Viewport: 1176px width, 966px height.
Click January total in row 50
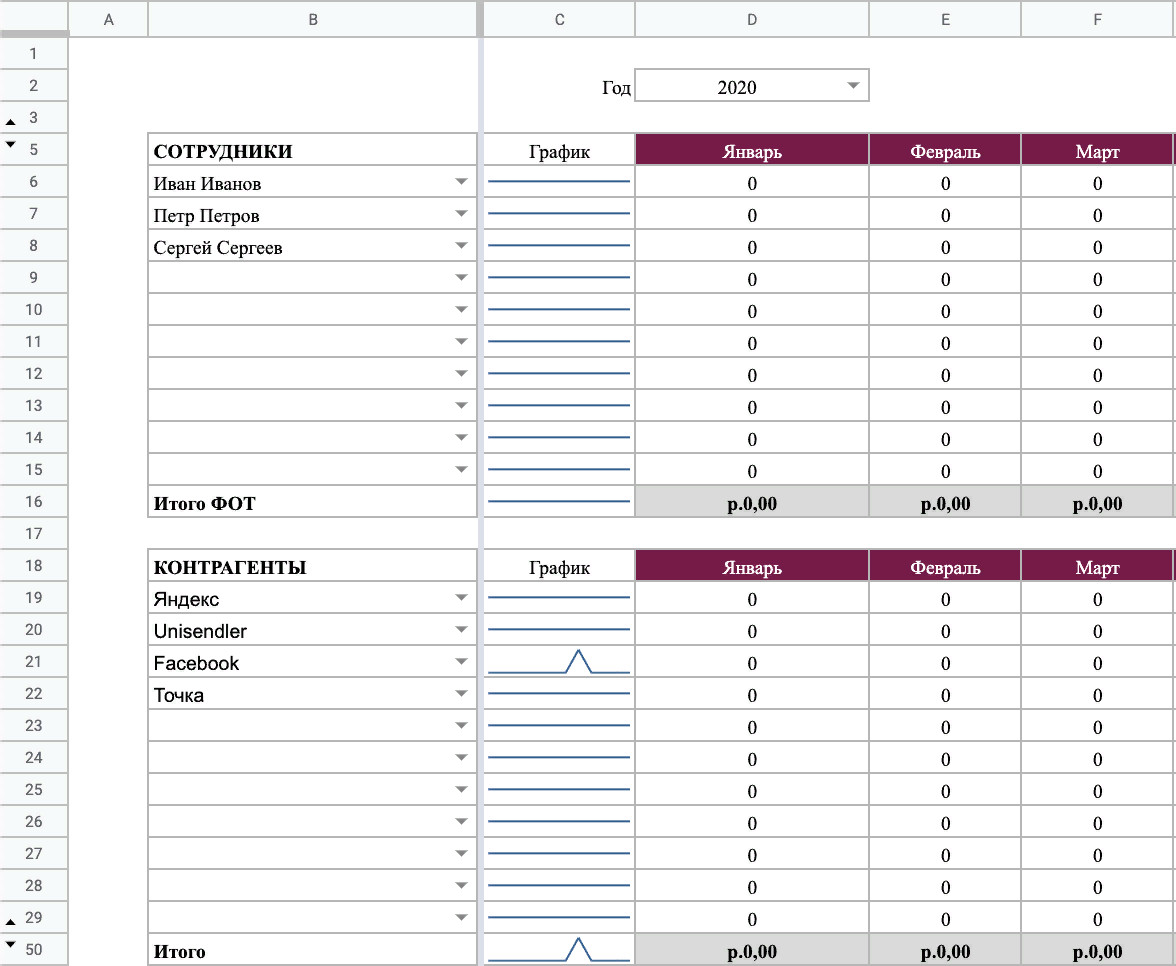click(x=752, y=950)
